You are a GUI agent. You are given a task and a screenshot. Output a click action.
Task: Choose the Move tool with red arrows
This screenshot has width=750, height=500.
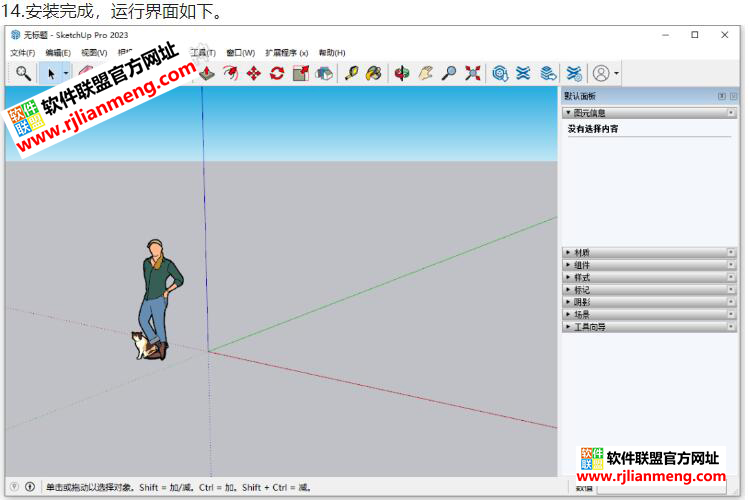253,73
